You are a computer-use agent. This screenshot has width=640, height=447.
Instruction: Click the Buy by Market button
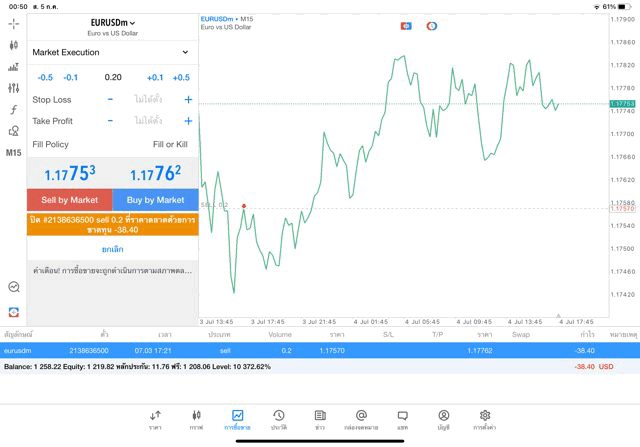point(156,200)
